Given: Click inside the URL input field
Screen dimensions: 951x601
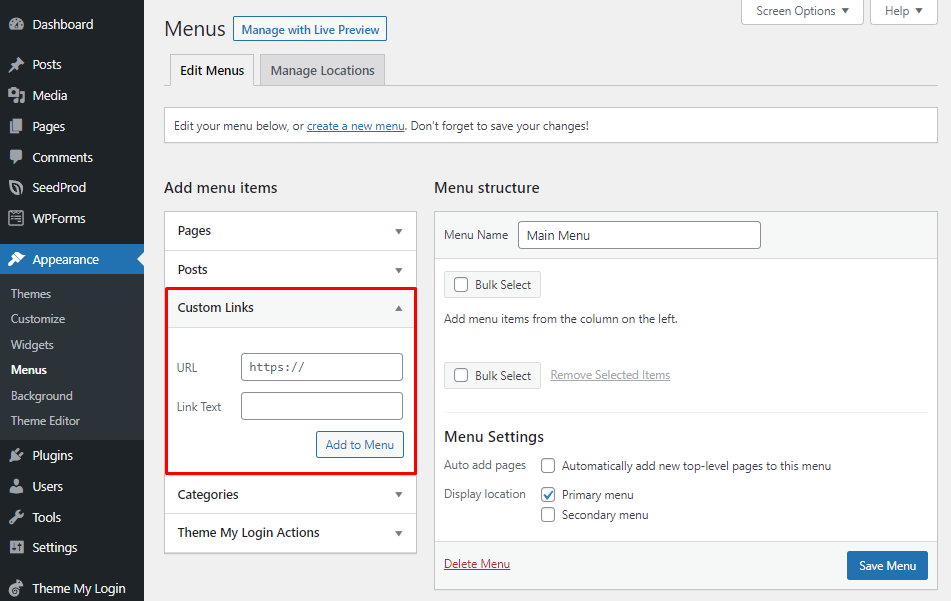Looking at the screenshot, I should coord(321,367).
